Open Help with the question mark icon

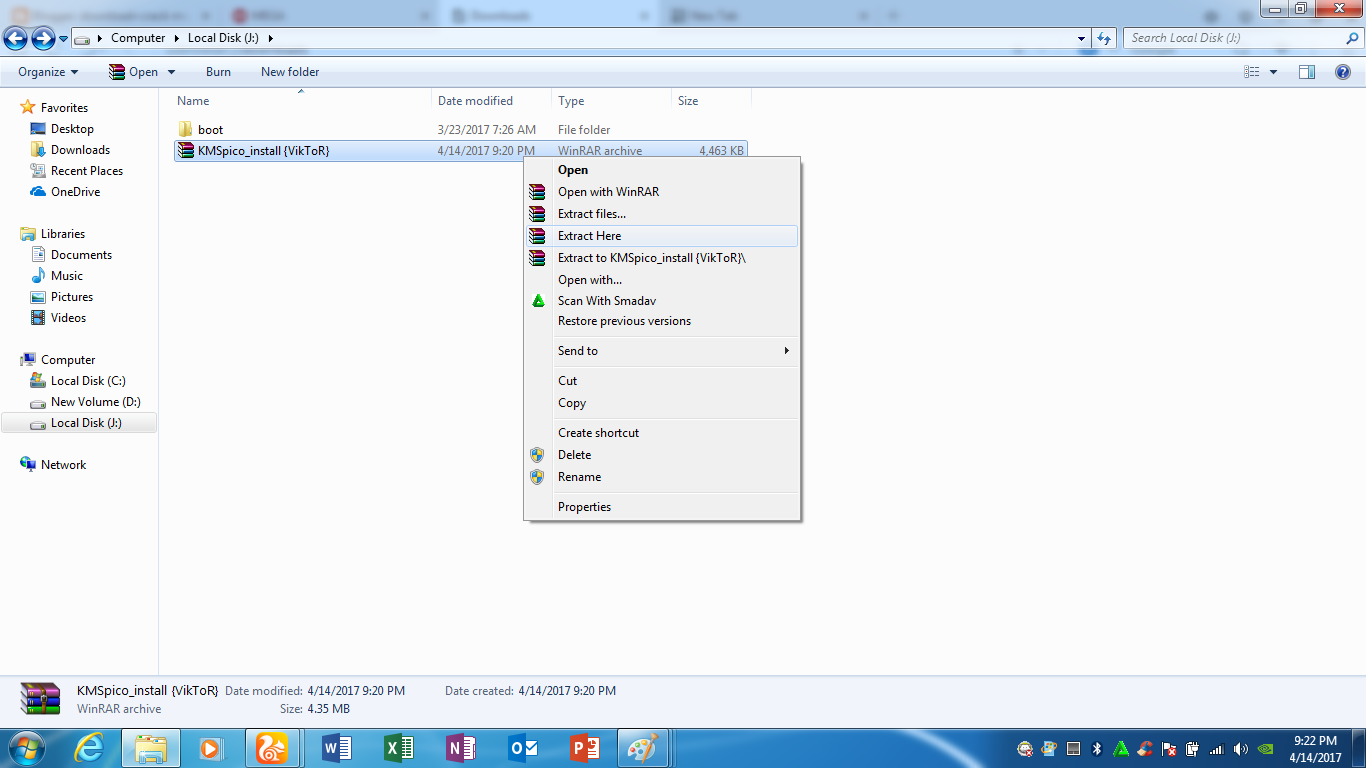point(1344,72)
